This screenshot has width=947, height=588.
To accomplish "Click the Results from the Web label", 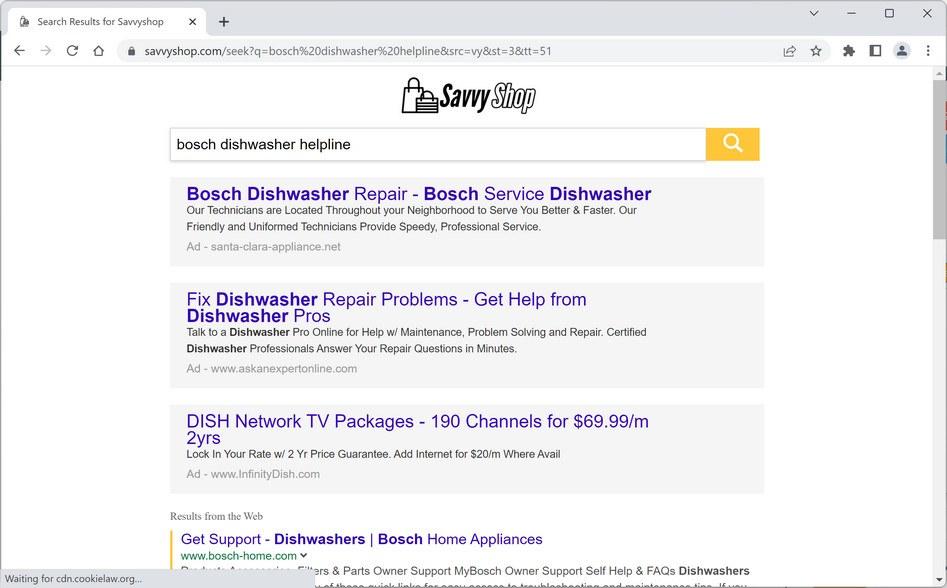I will click(x=216, y=516).
